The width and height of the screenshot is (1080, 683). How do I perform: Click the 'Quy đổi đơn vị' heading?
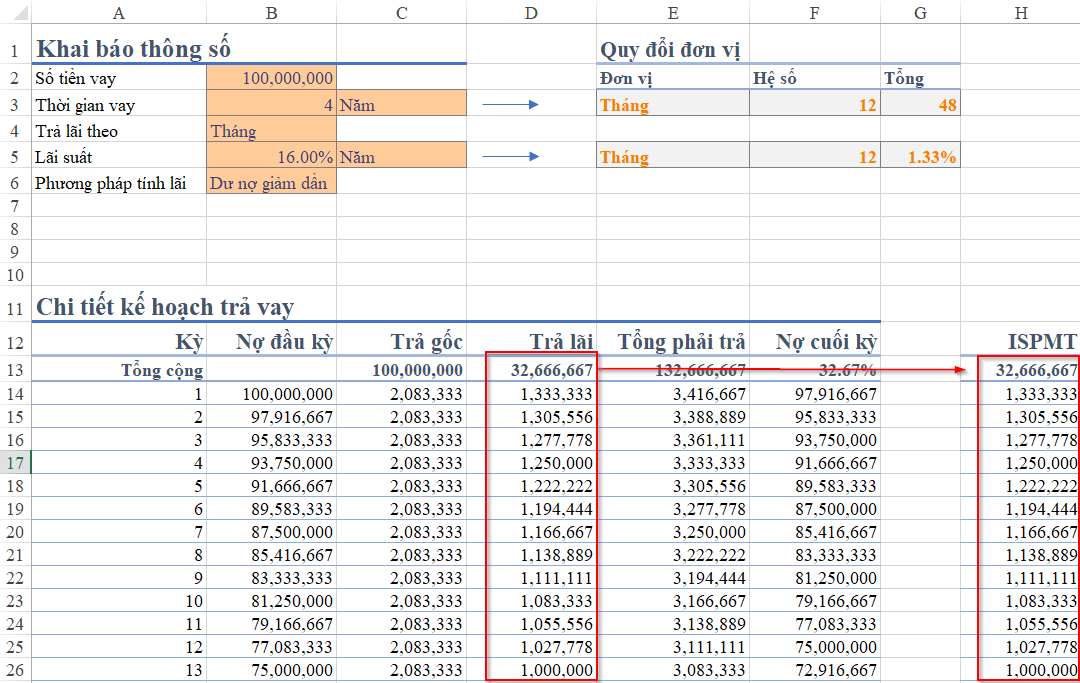point(670,50)
